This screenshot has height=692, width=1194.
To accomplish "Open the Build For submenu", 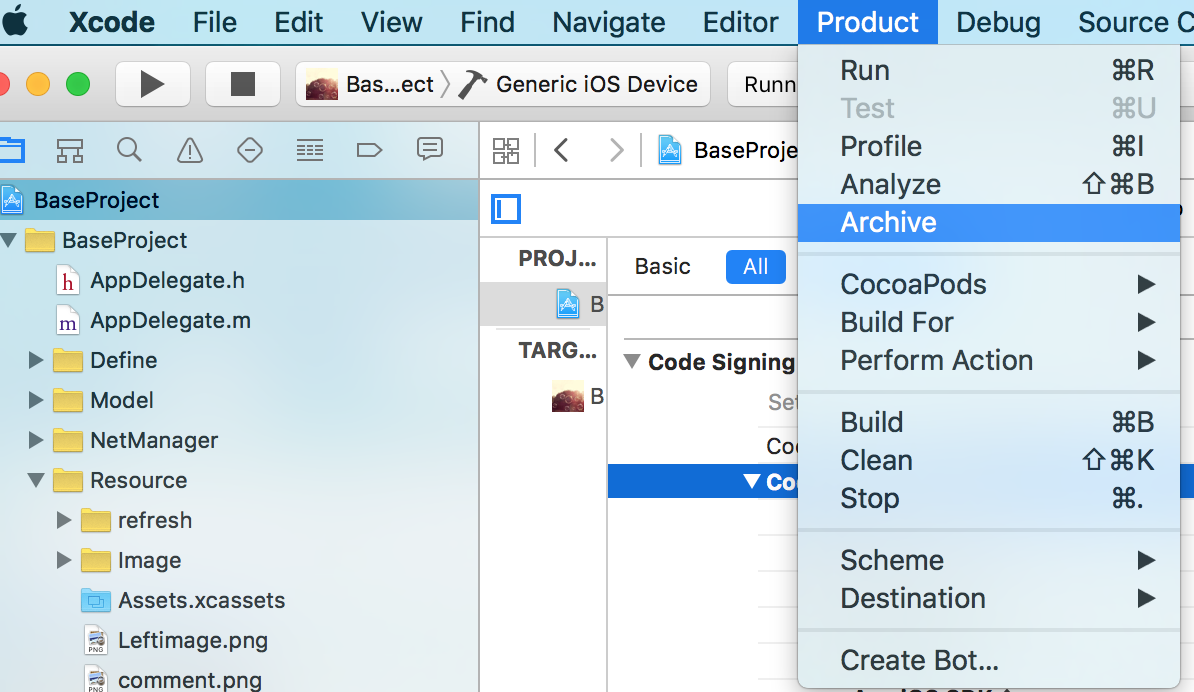I will coord(989,322).
